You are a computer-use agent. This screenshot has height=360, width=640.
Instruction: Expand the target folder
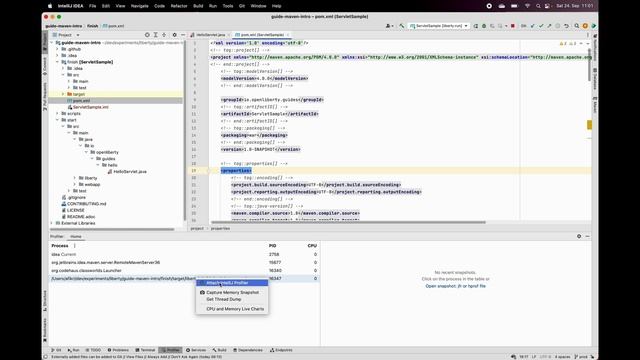pyautogui.click(x=63, y=94)
